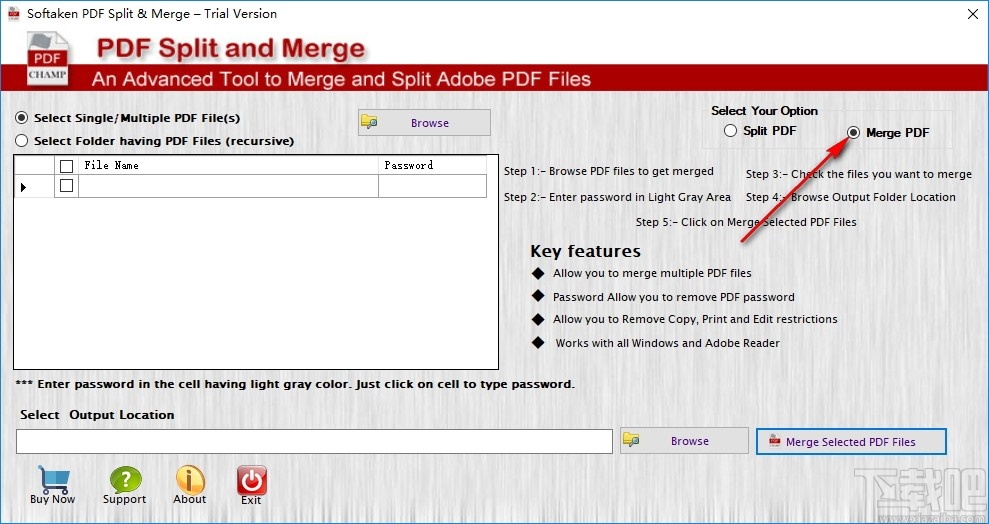Viewport: 989px width, 524px height.
Task: Click the empty File Name cell in the first row
Action: (228, 186)
